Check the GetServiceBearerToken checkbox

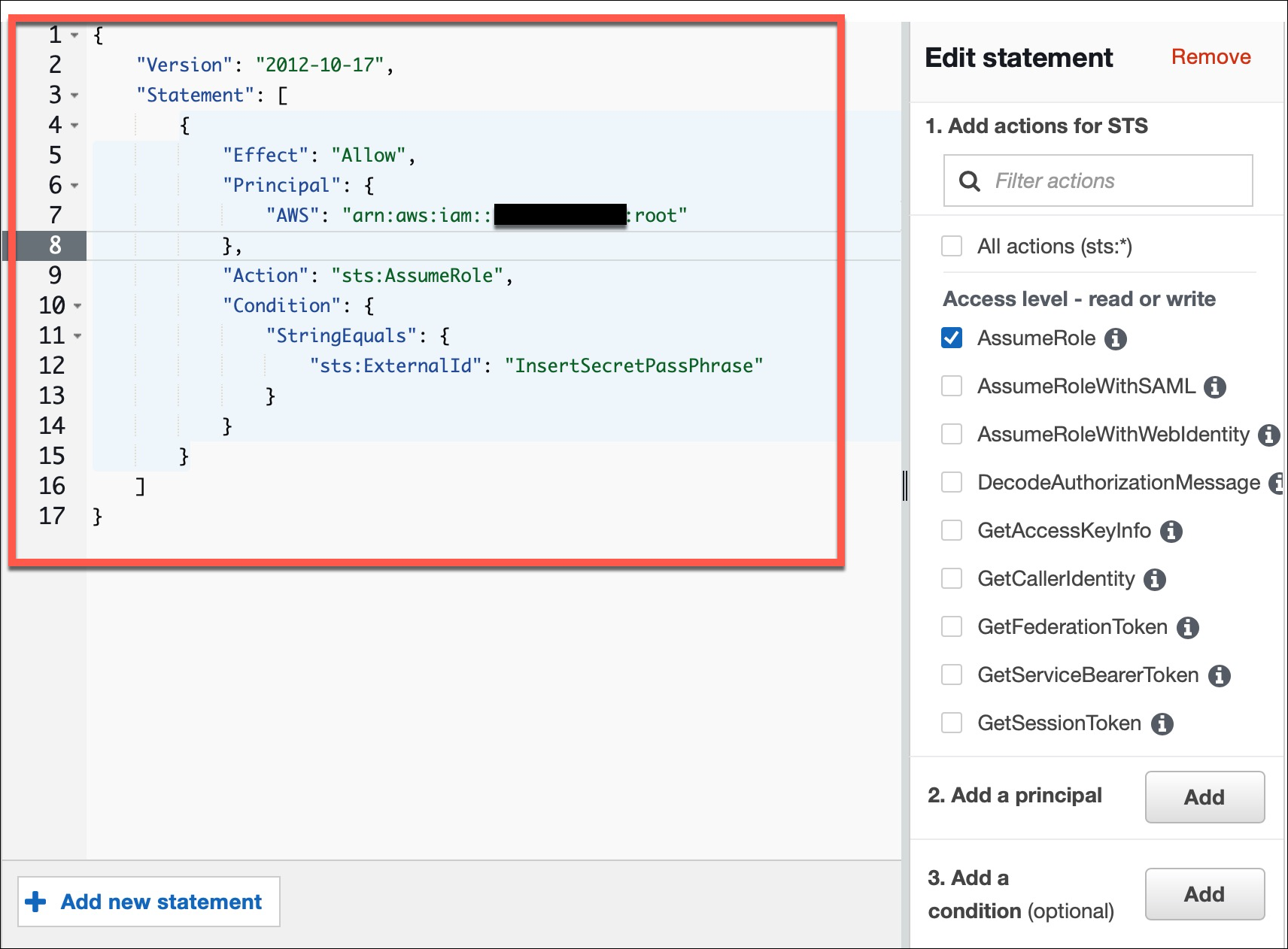pos(952,675)
